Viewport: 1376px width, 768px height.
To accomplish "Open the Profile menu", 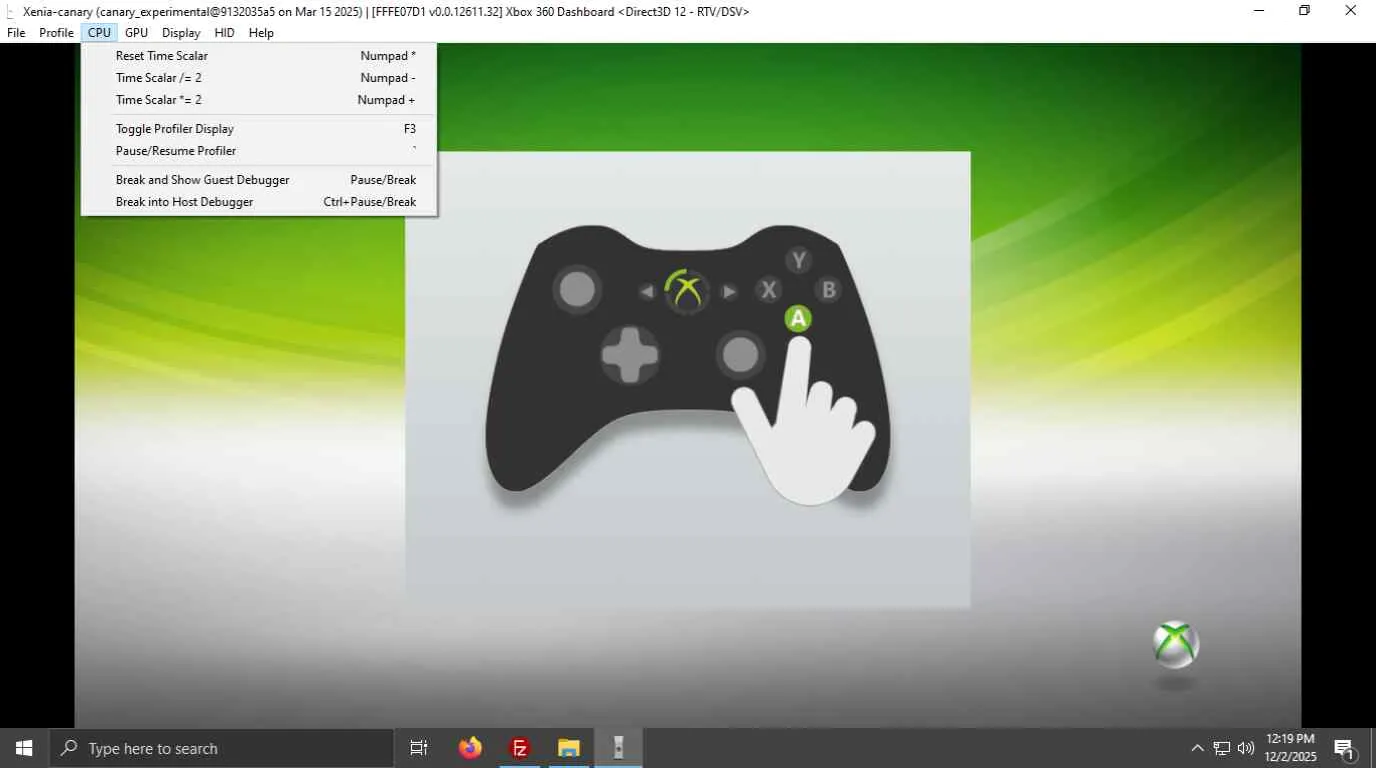I will 56,33.
